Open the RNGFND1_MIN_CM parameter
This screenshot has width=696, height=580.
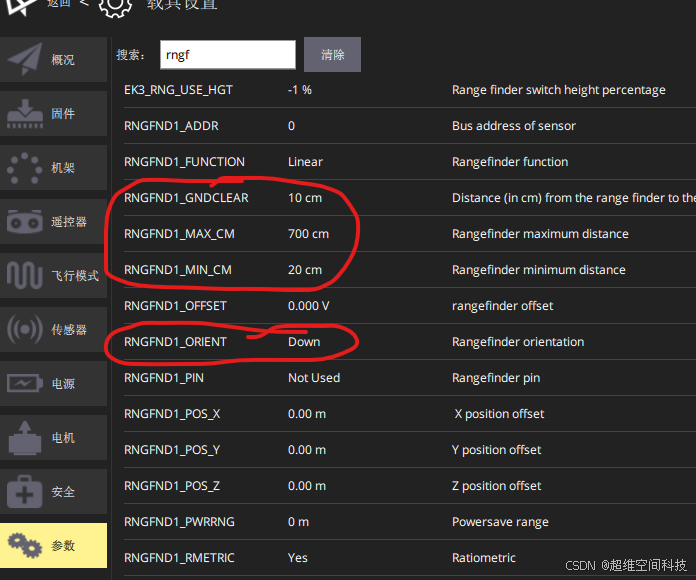[178, 270]
